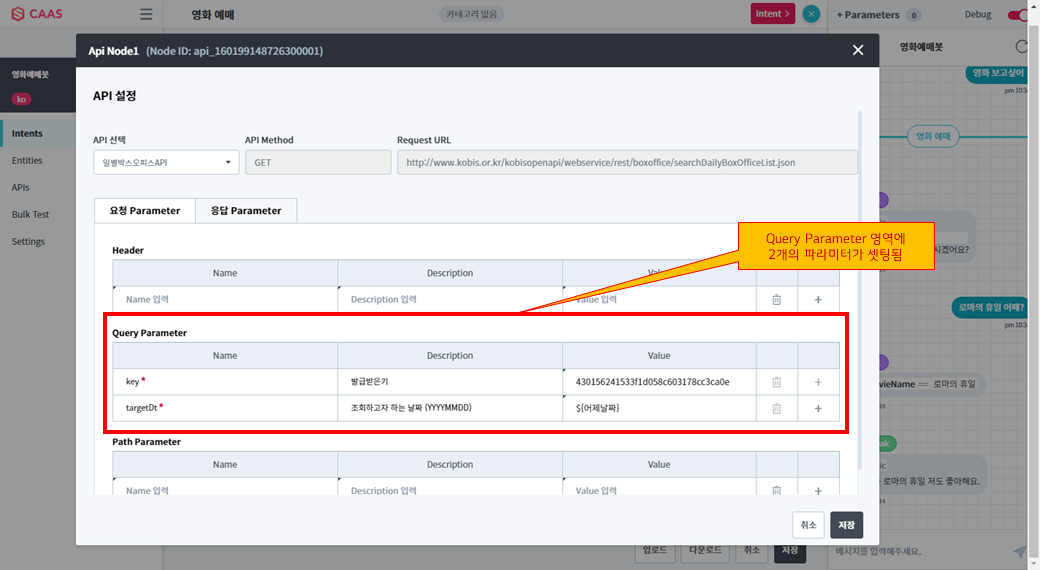This screenshot has width=1040, height=570.
Task: Click trash icon in targetDt row
Action: coord(776,408)
